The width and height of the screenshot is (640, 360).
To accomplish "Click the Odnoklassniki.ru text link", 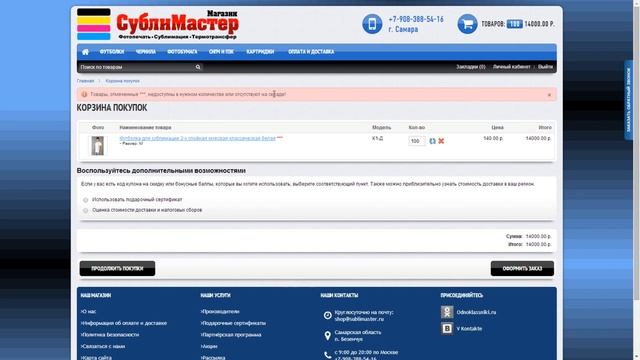I will pyautogui.click(x=476, y=312).
